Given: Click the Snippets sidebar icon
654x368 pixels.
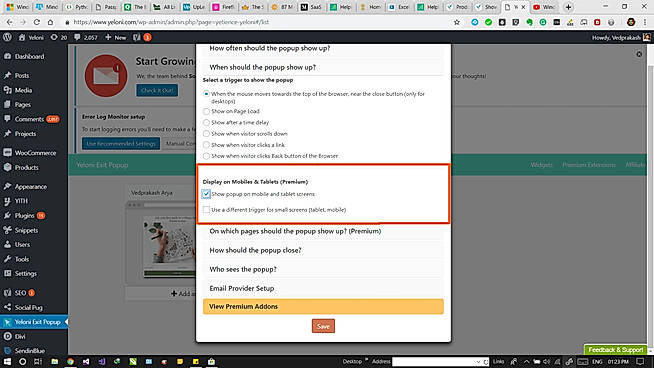Looking at the screenshot, I should tap(8, 230).
